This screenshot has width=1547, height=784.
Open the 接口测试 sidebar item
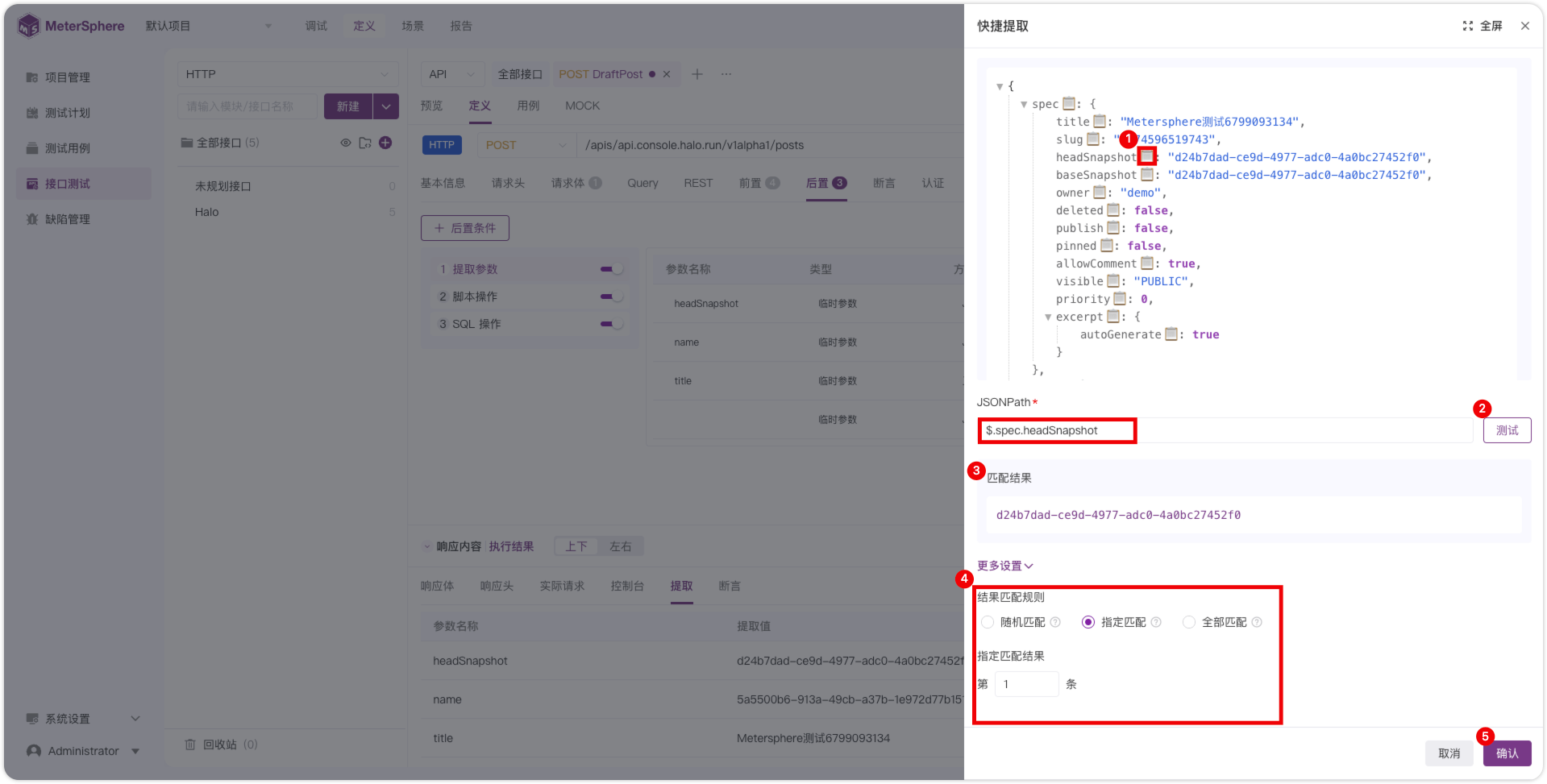click(84, 184)
